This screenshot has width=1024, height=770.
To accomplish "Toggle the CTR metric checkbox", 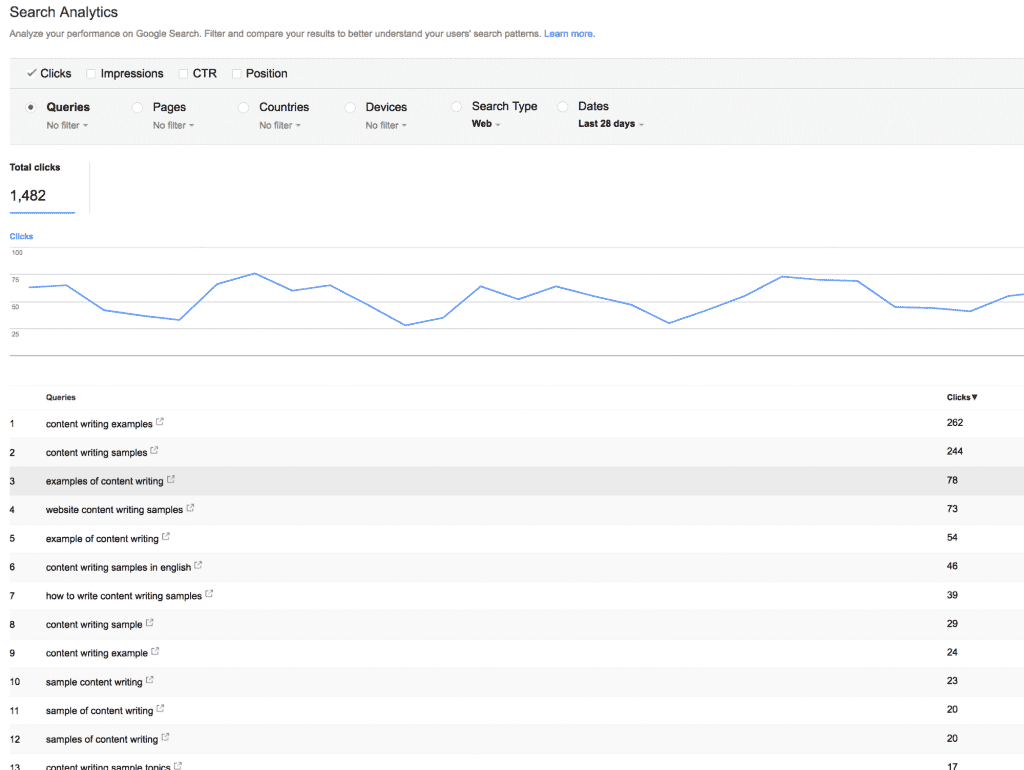I will [184, 74].
